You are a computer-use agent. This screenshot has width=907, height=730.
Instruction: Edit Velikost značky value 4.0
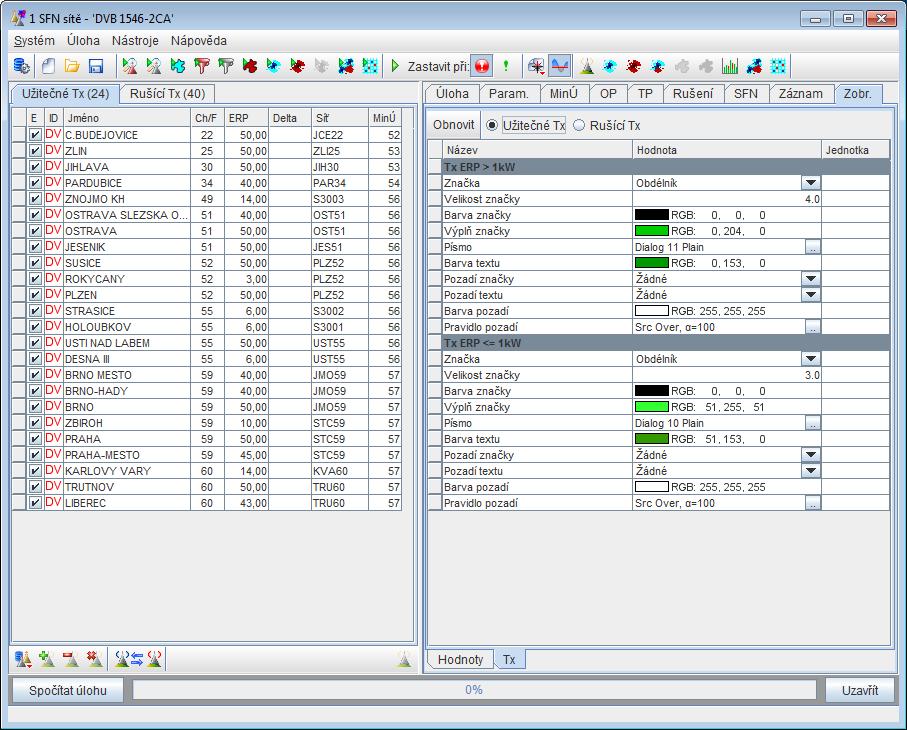[x=727, y=199]
